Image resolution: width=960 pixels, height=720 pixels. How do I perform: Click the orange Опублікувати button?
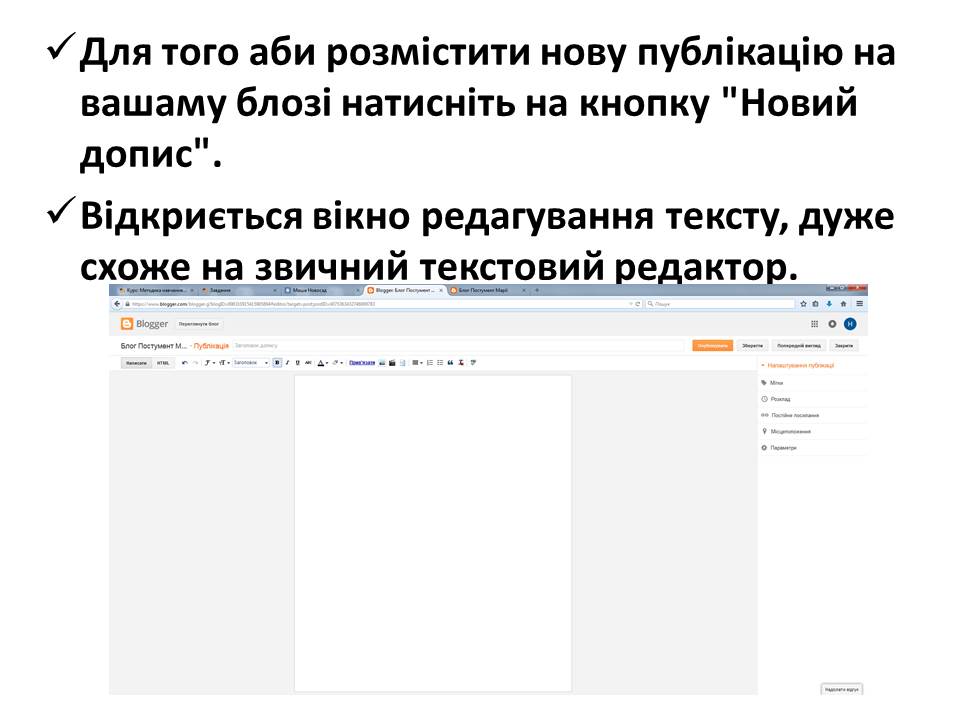712,345
